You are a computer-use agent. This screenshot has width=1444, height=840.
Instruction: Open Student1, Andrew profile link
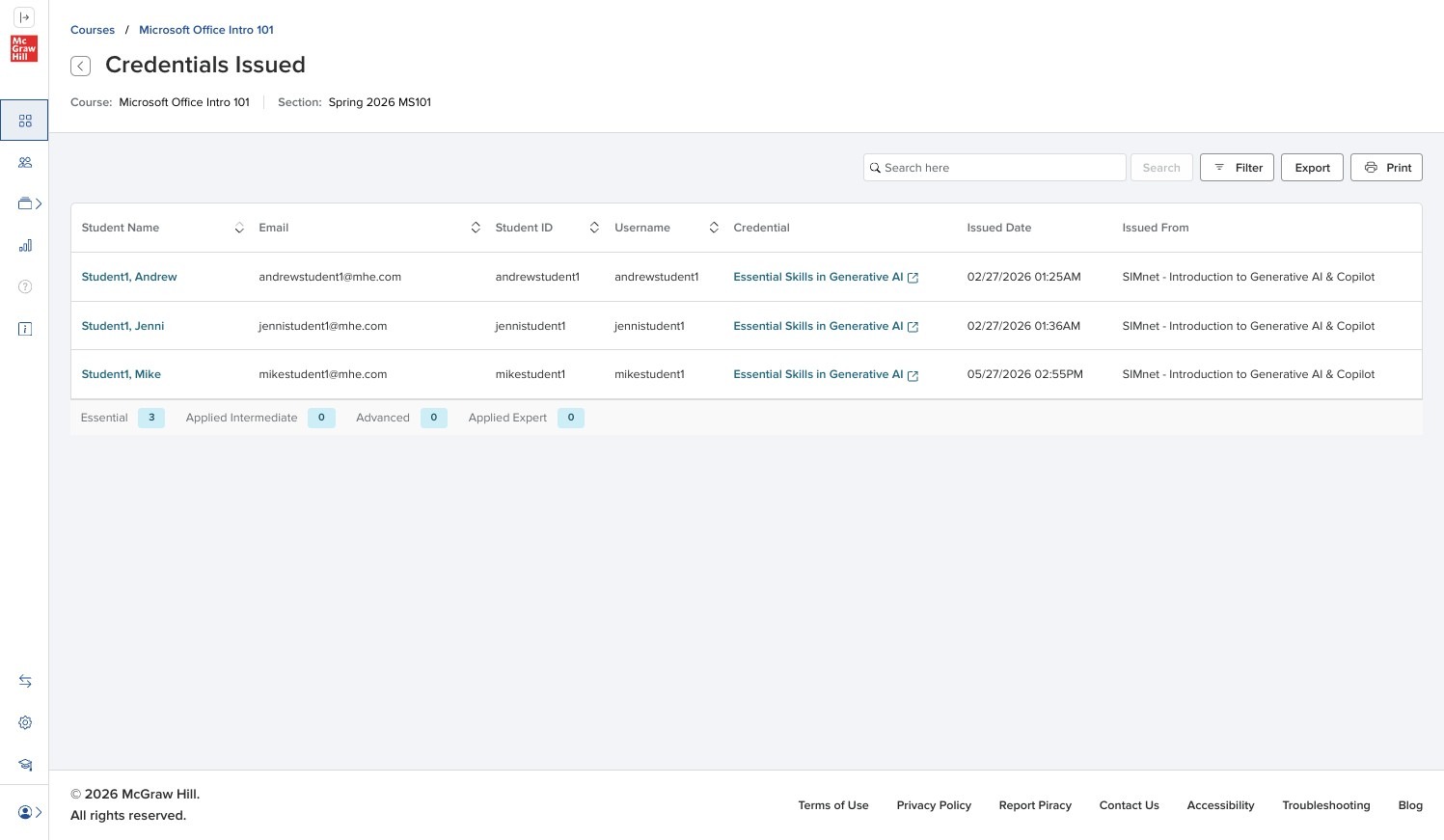pyautogui.click(x=129, y=277)
